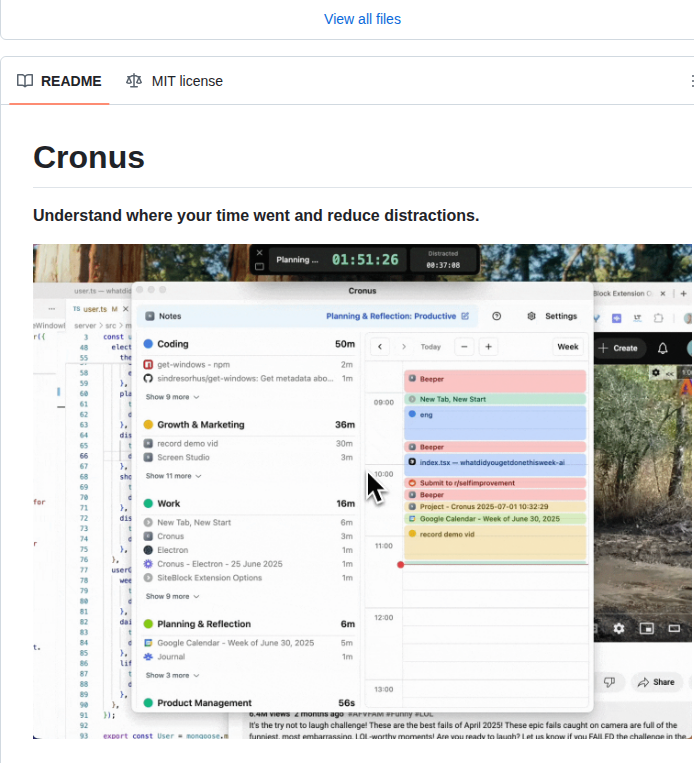Open Notes in the Cronus window
The height and width of the screenshot is (763, 694).
164,316
